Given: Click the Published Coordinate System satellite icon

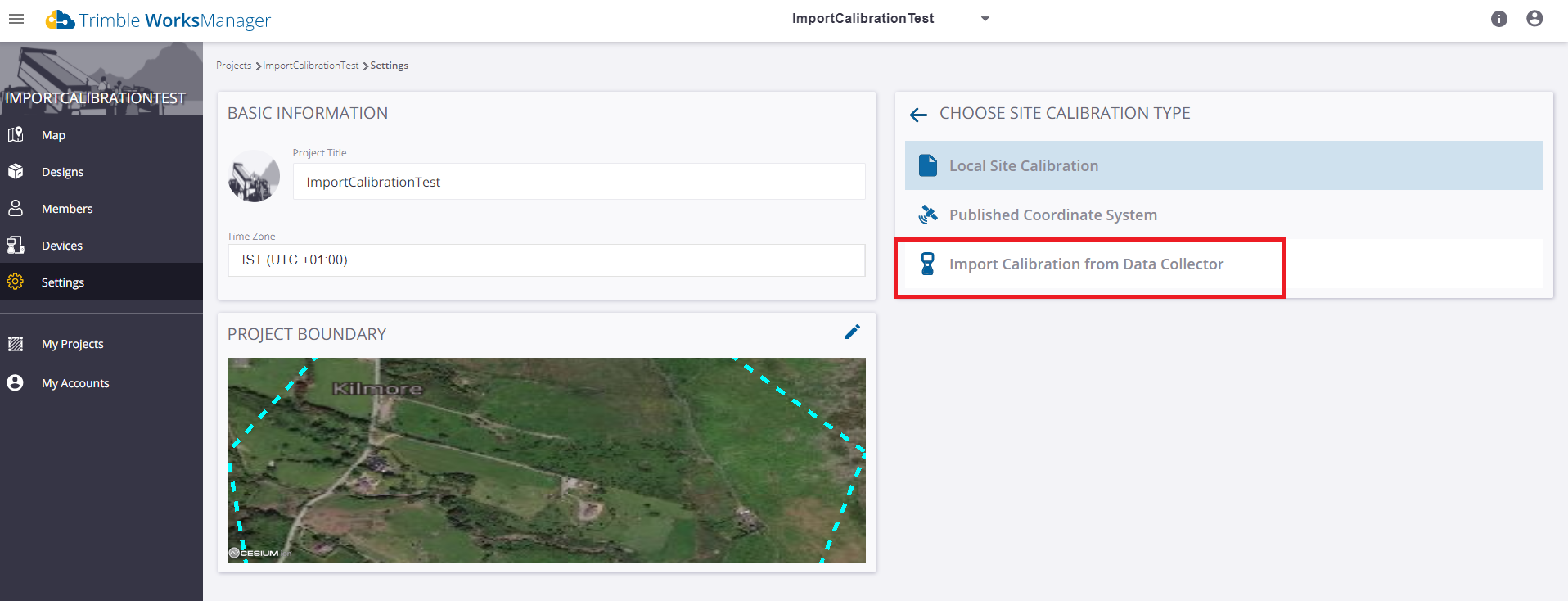Looking at the screenshot, I should pyautogui.click(x=928, y=215).
